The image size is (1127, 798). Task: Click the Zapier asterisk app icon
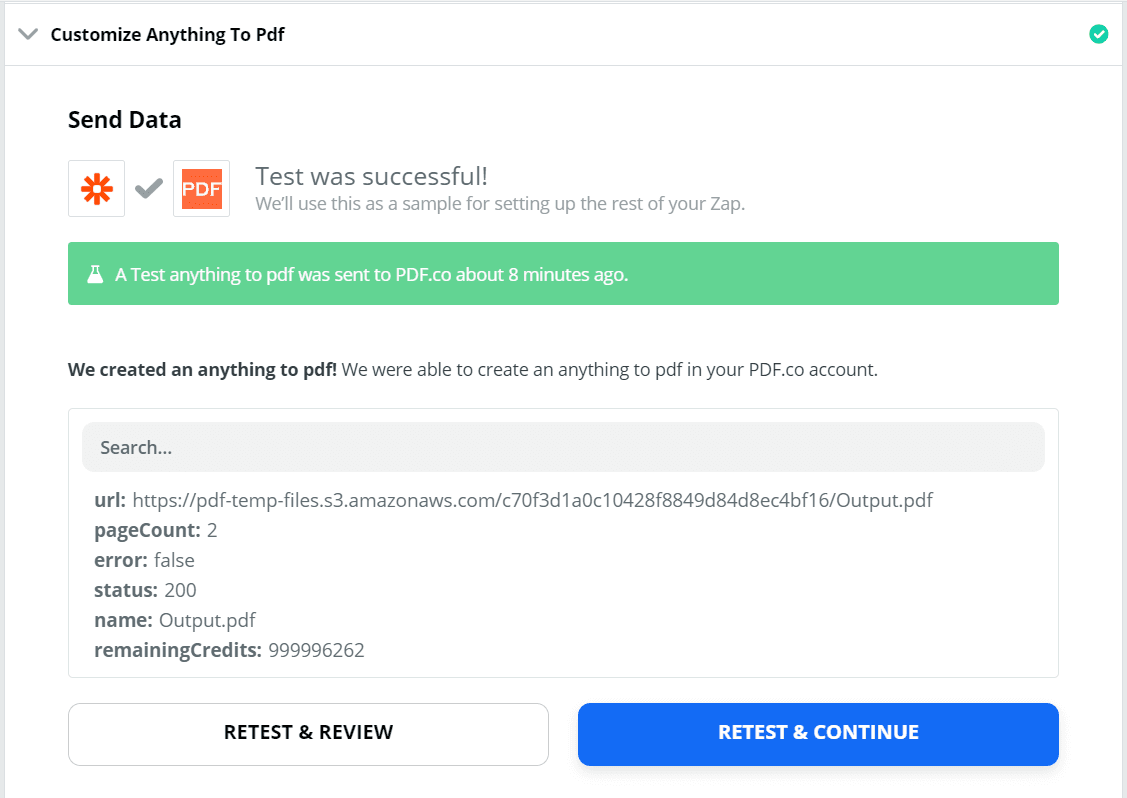coord(96,188)
